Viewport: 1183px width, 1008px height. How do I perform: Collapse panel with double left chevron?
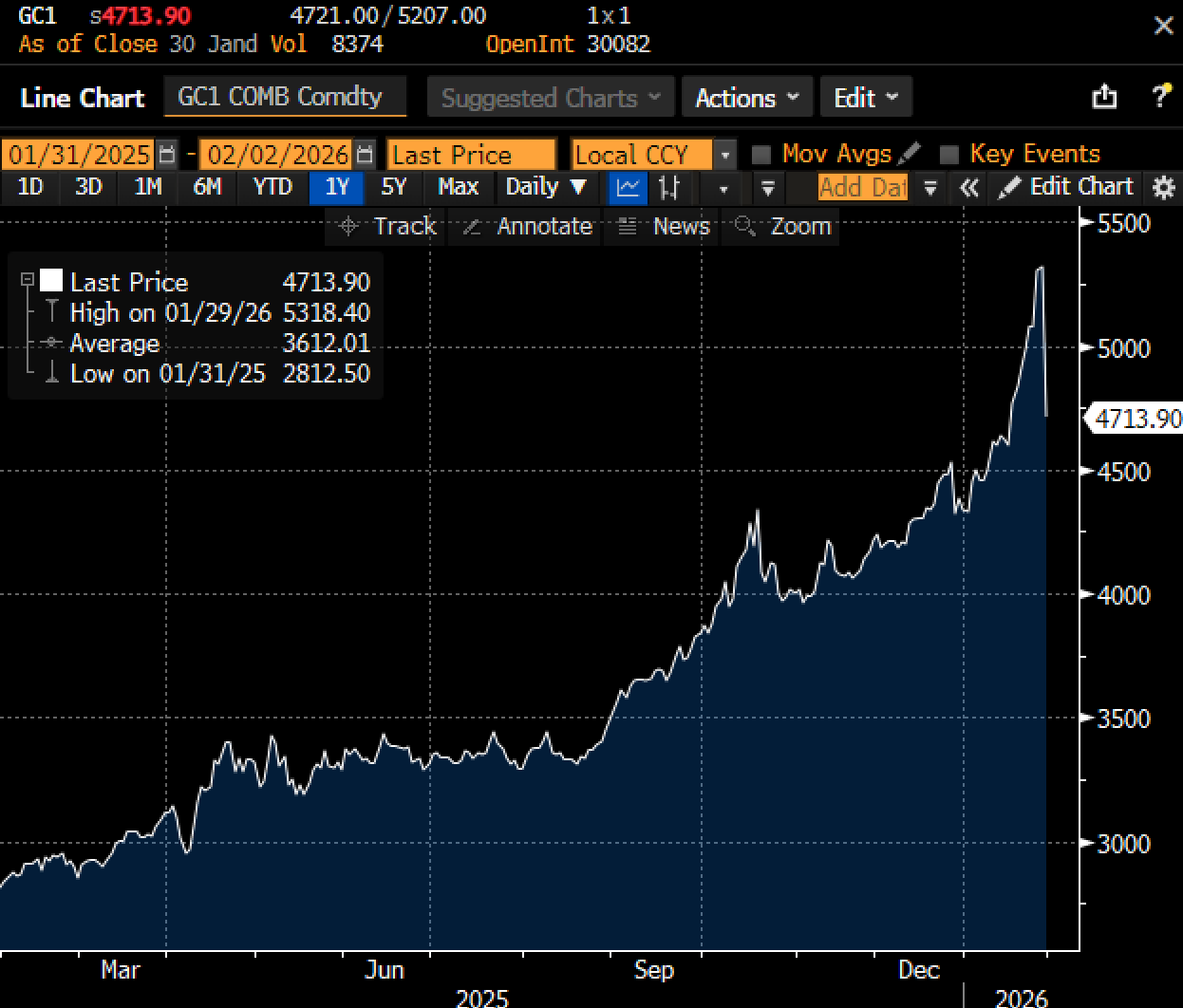(968, 187)
